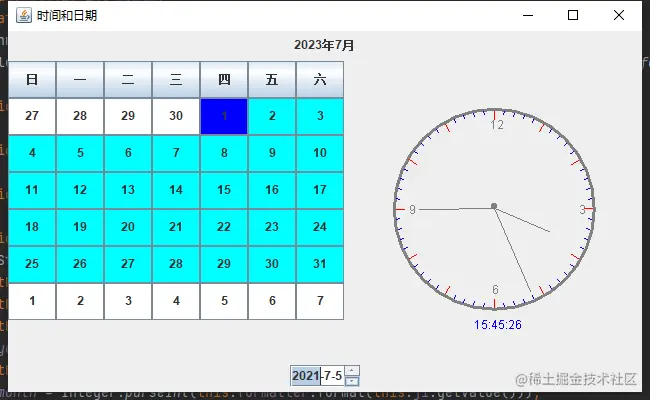Screen dimensions: 650x400
Task: Decrease the date with the spinner down arrow
Action: pos(352,381)
